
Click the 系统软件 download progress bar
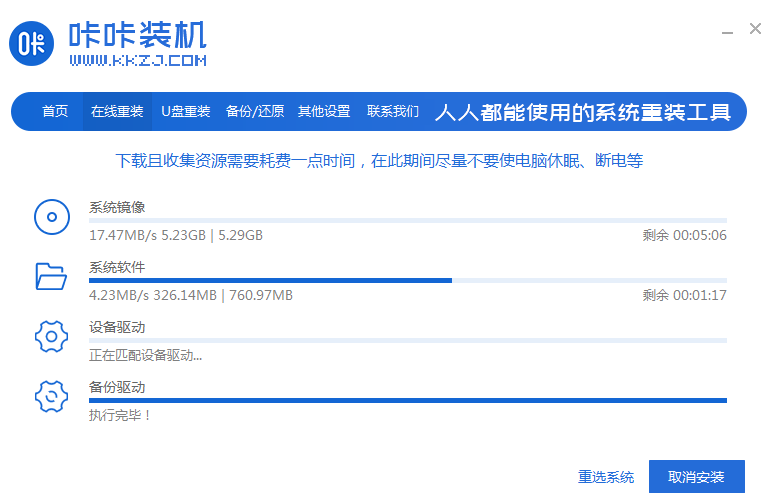(x=408, y=280)
